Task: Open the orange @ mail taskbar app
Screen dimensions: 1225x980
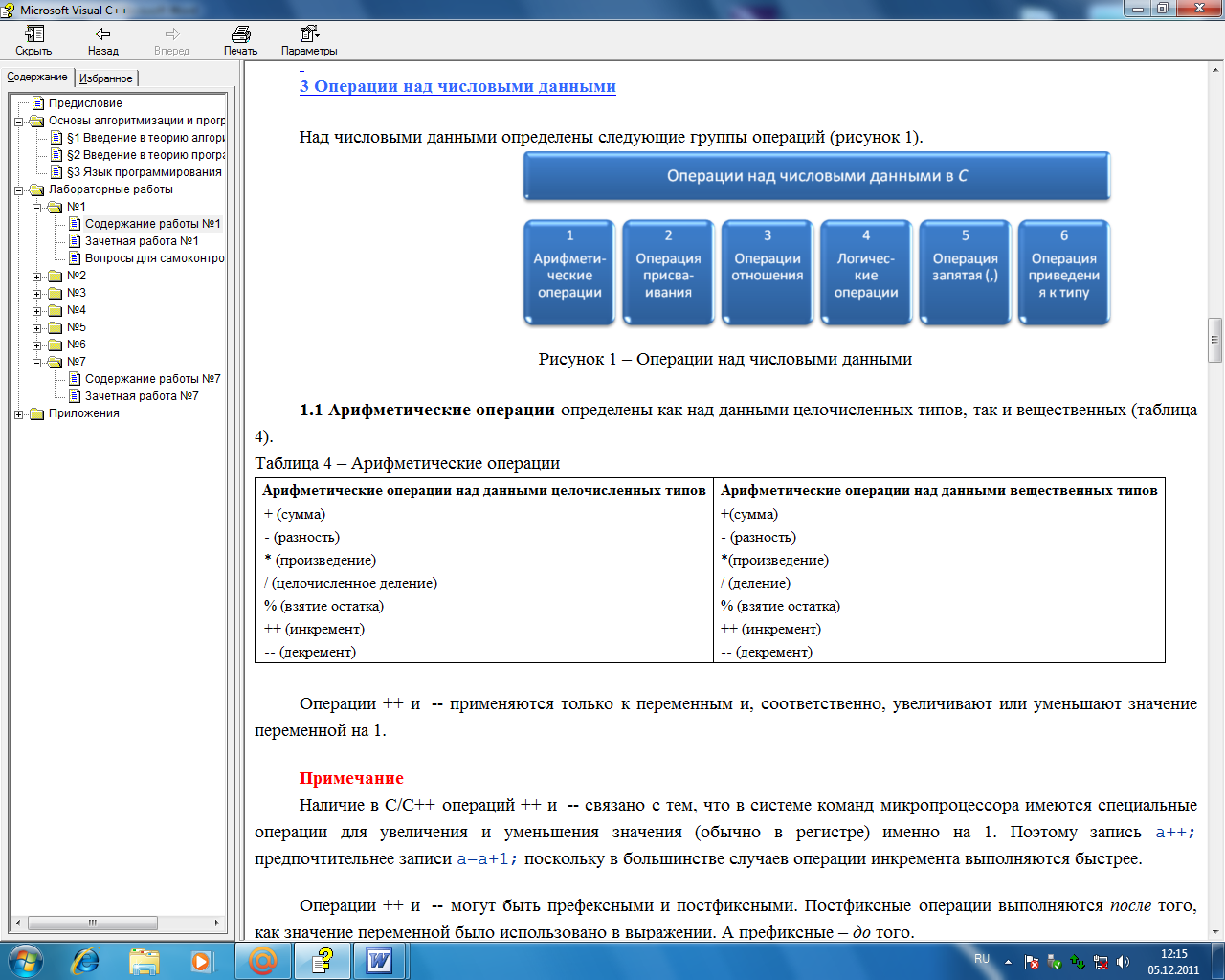Action: [x=263, y=960]
